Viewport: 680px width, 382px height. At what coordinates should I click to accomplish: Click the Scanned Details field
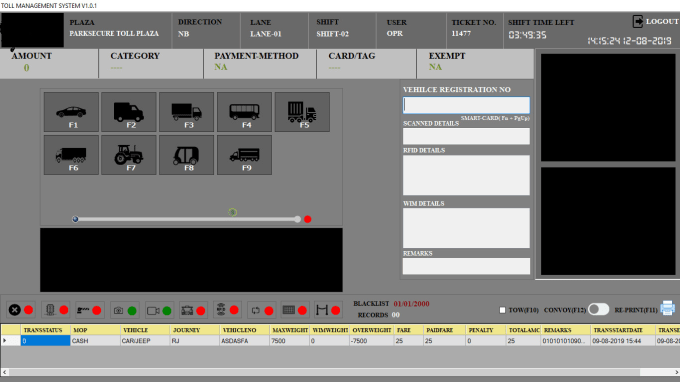point(466,136)
